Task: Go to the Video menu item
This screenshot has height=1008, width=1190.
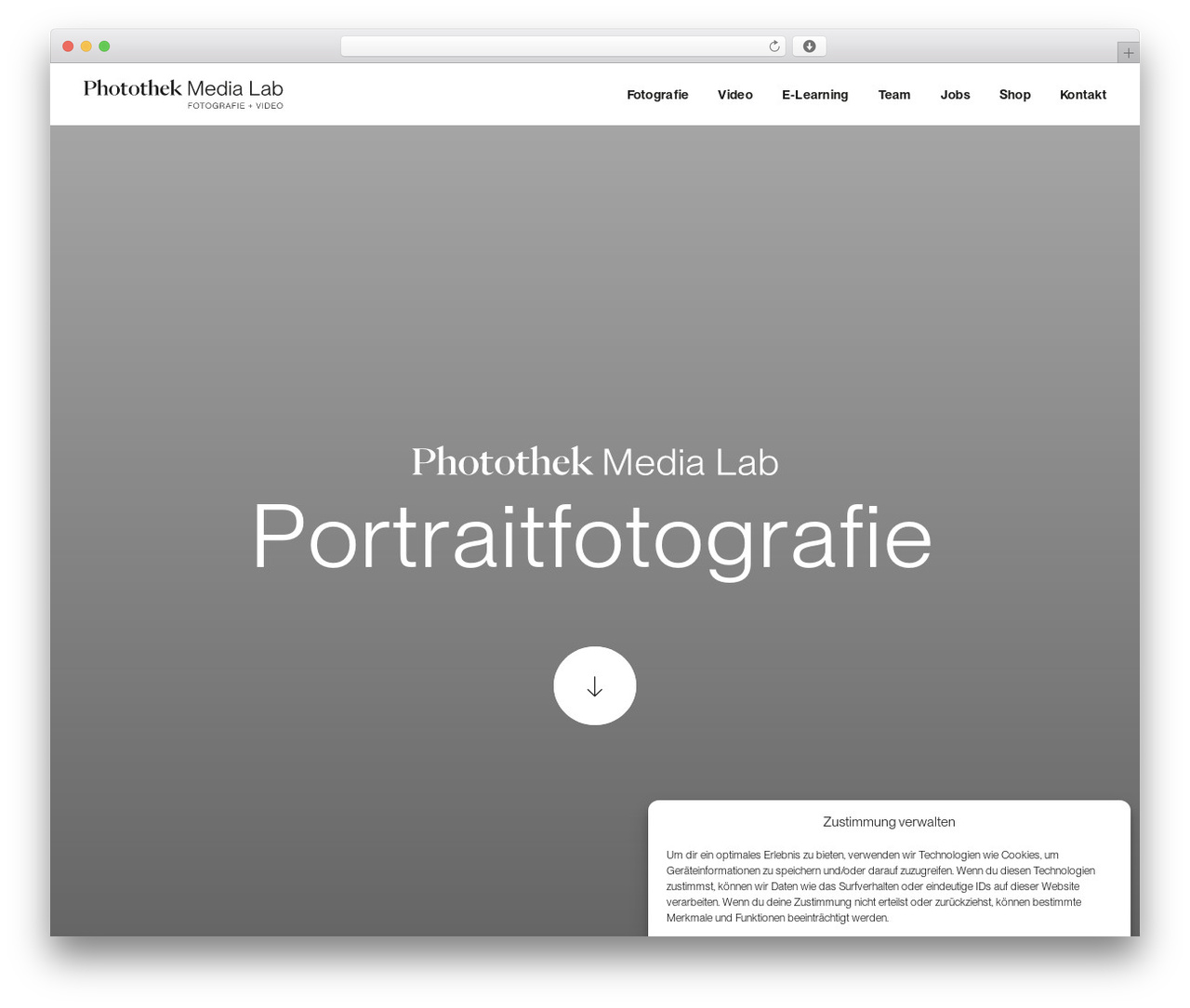Action: click(734, 95)
